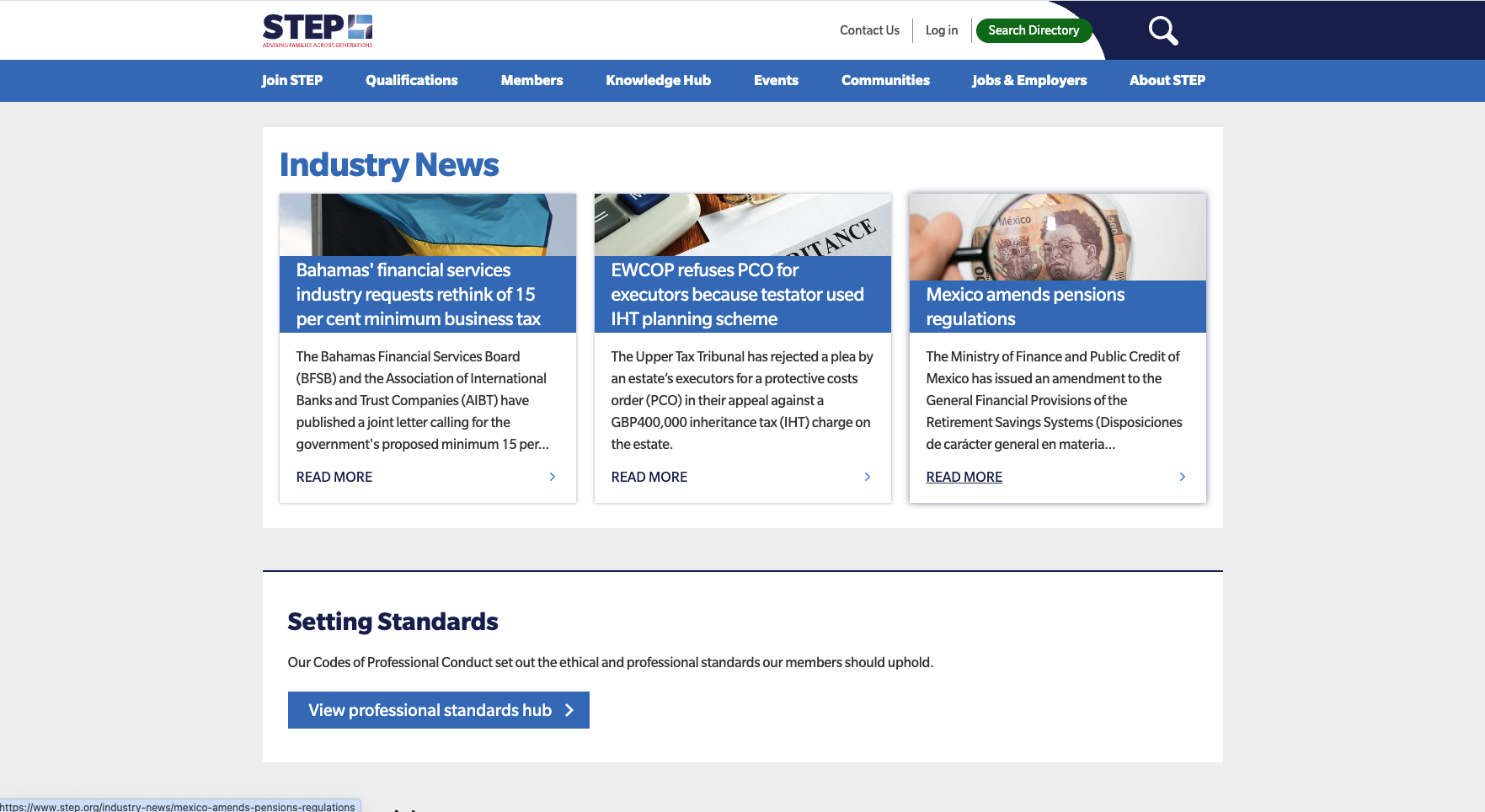The width and height of the screenshot is (1485, 812).
Task: Read more about Mexico pensions regulations
Action: (964, 477)
